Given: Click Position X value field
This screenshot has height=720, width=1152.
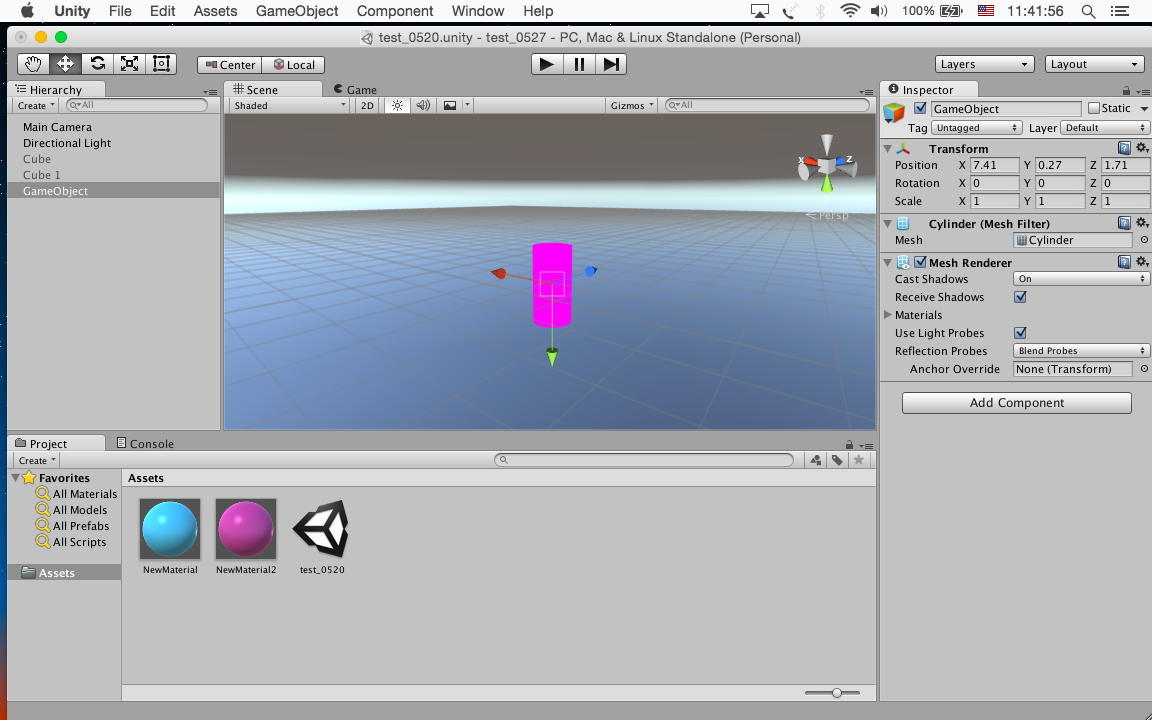Looking at the screenshot, I should click(995, 165).
